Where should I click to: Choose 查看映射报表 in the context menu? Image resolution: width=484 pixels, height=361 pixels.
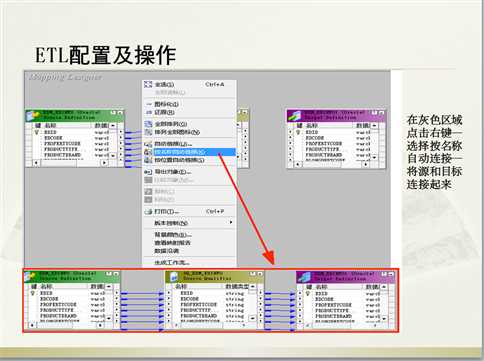(189, 243)
